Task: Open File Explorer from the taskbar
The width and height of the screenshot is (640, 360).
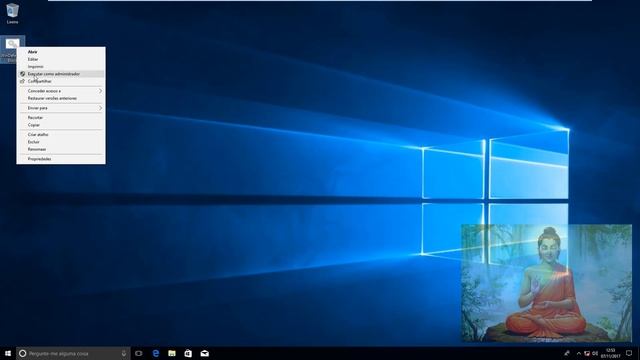Action: [172, 353]
